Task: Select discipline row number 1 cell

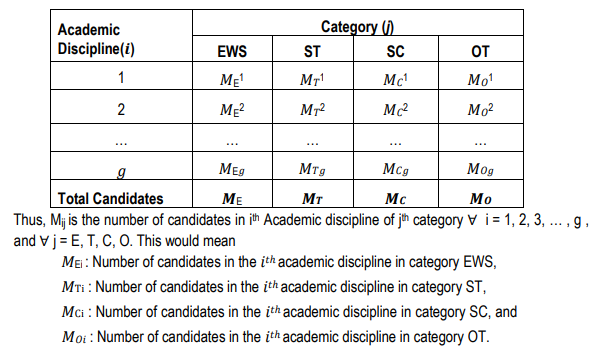Action: (x=121, y=76)
